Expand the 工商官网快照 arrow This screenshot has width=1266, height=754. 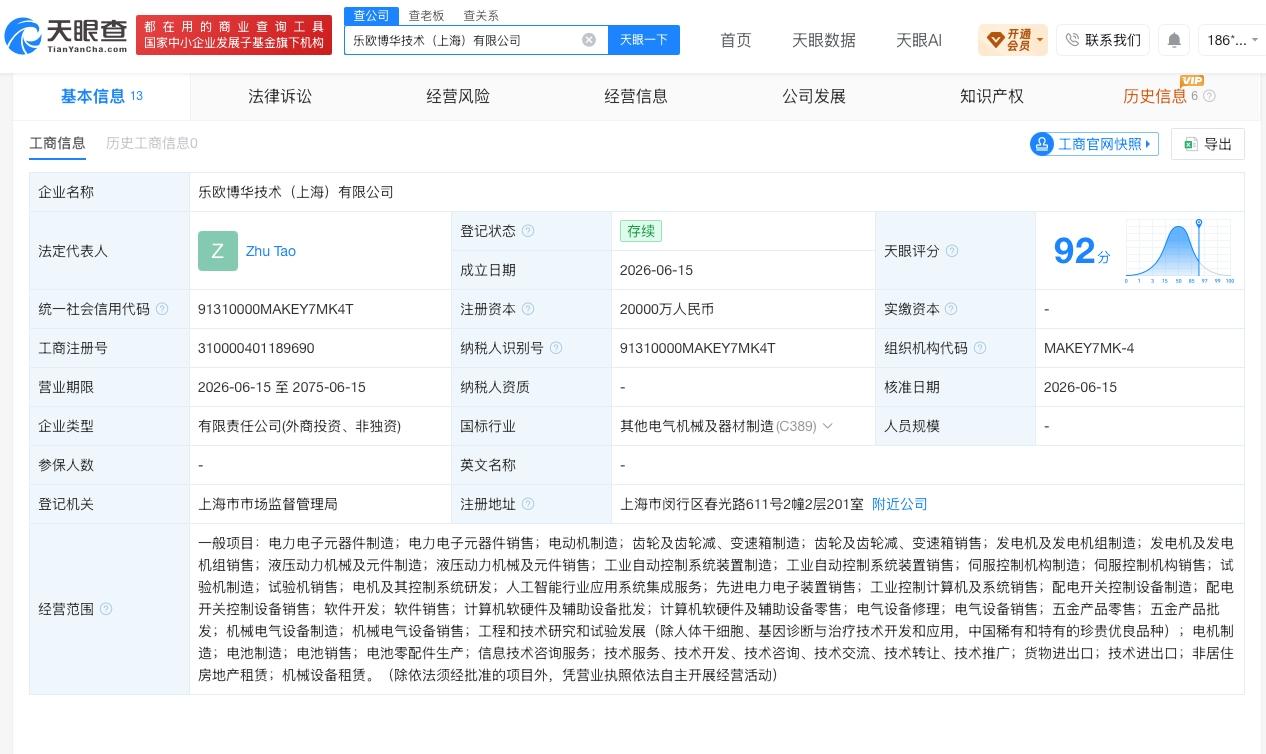(1149, 144)
